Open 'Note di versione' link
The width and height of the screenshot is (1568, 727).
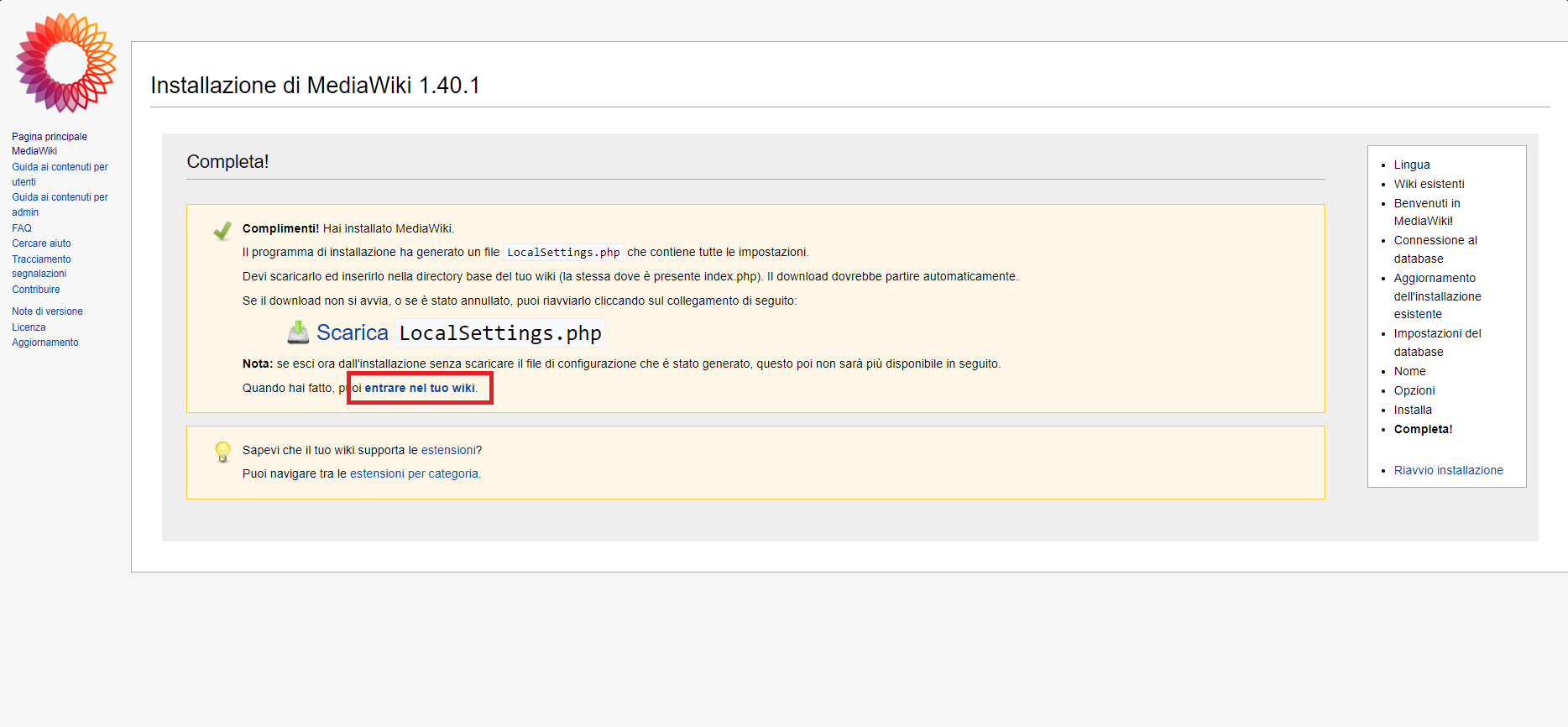[47, 311]
